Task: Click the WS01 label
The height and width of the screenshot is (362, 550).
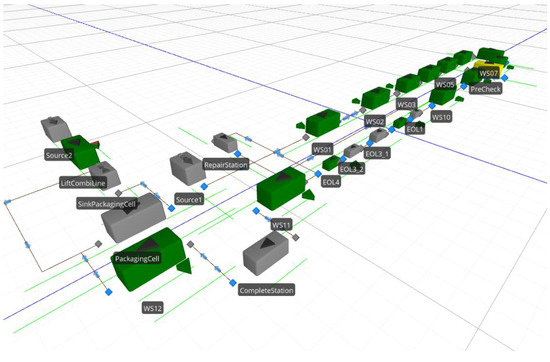Action: [322, 150]
